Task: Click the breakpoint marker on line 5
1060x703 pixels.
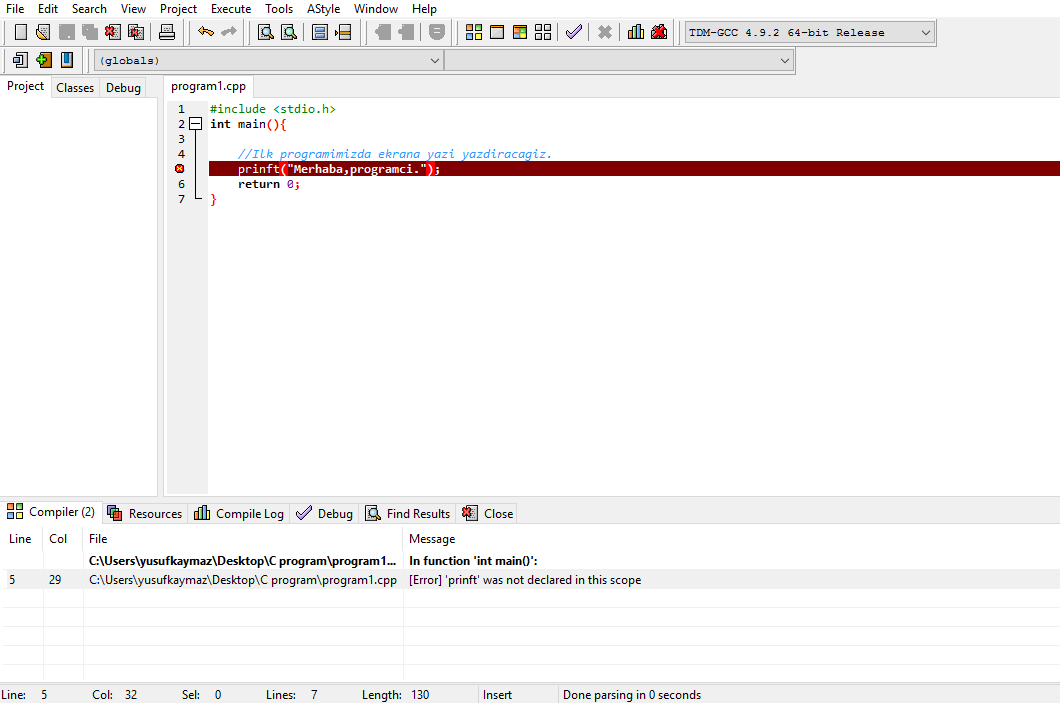Action: tap(180, 169)
